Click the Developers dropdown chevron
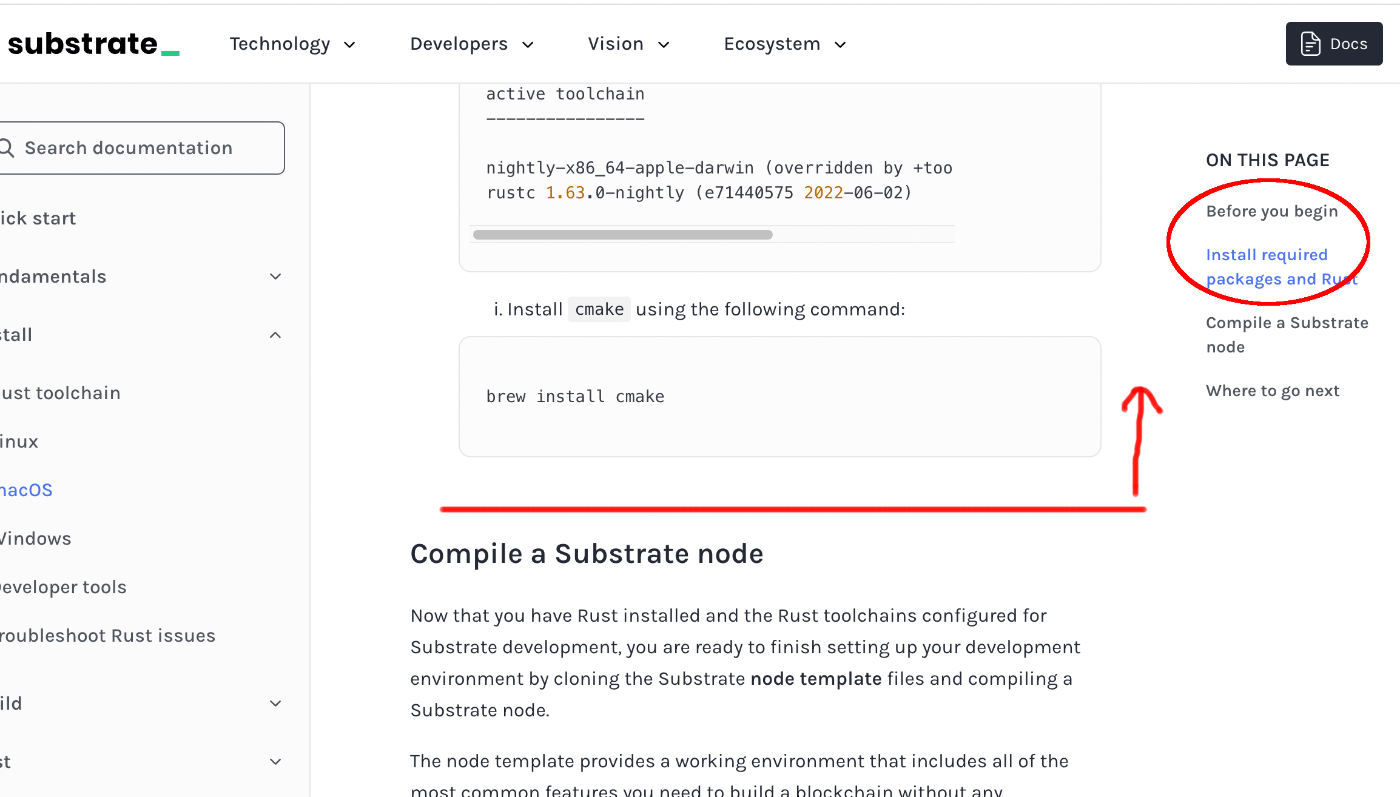This screenshot has height=797, width=1400. [x=527, y=45]
